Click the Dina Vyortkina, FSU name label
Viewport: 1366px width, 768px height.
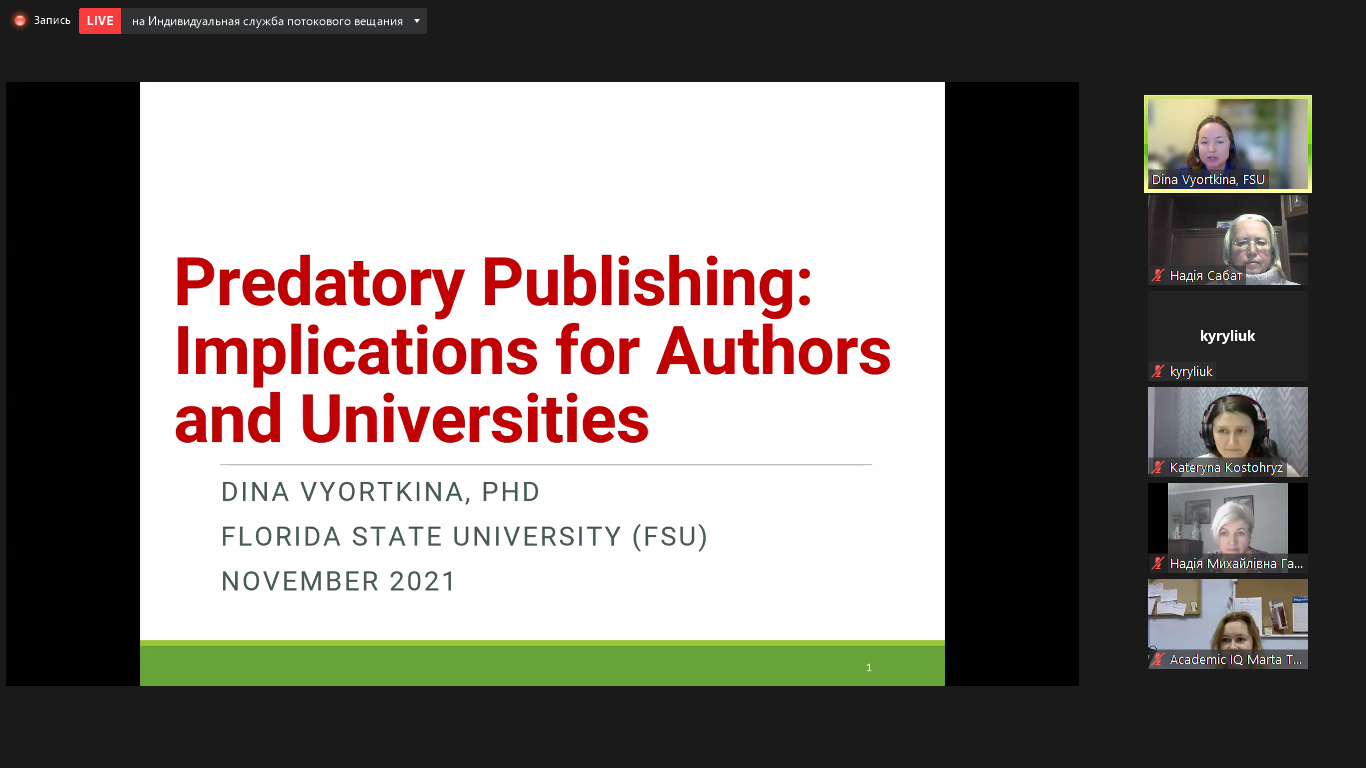coord(1208,180)
